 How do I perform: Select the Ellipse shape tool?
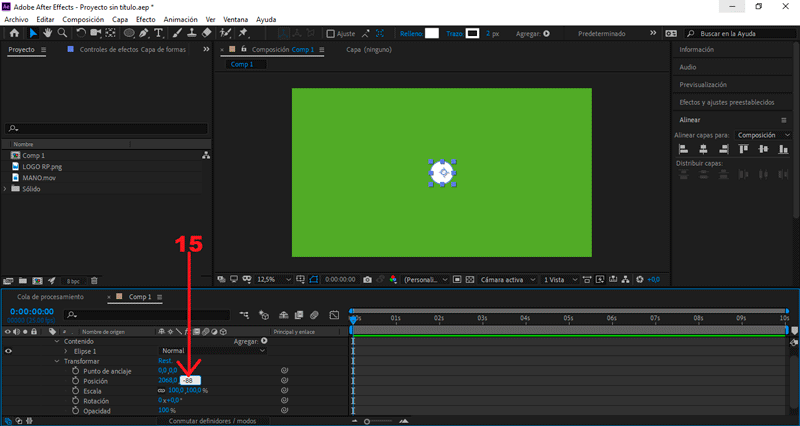point(129,33)
